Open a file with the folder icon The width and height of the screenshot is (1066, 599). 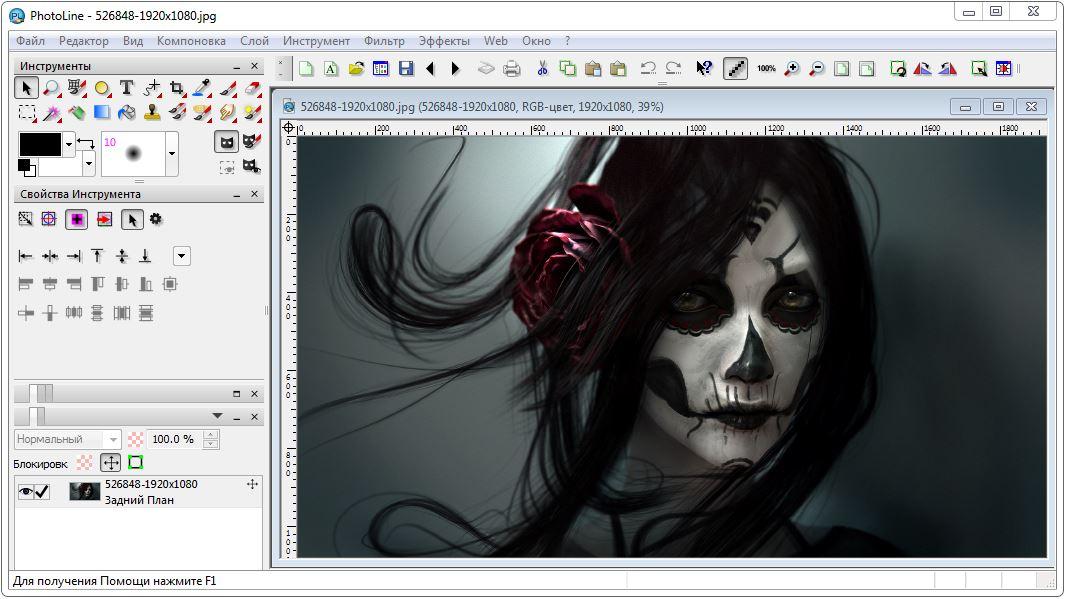pyautogui.click(x=356, y=68)
